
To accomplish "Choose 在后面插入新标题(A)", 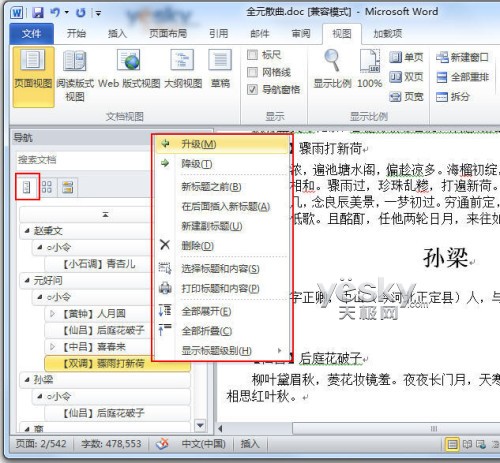I will [222, 207].
